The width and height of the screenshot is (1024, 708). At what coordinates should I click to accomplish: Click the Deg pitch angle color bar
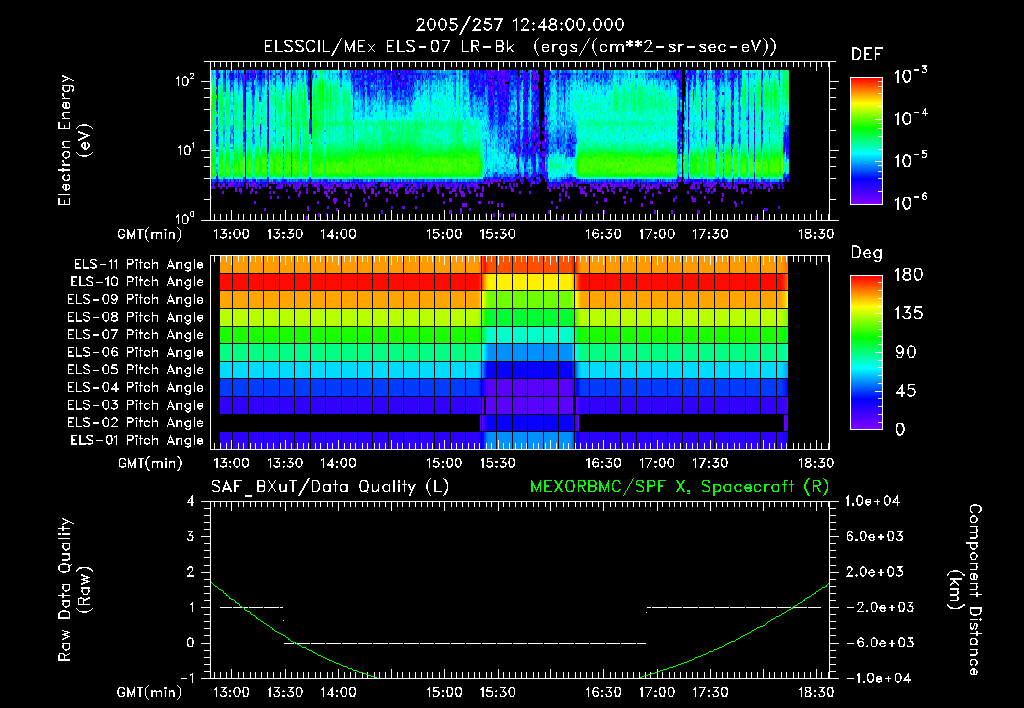(866, 352)
